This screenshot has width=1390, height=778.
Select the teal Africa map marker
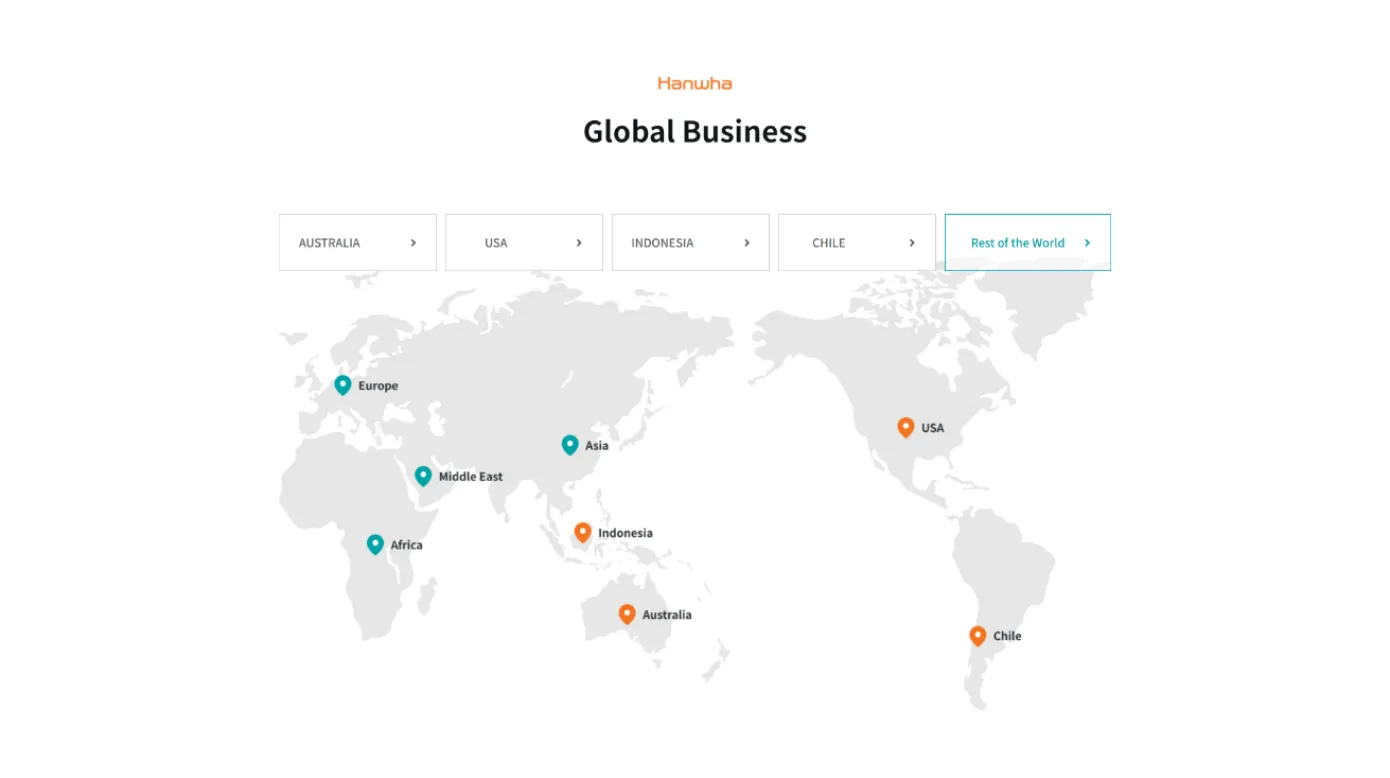(375, 543)
